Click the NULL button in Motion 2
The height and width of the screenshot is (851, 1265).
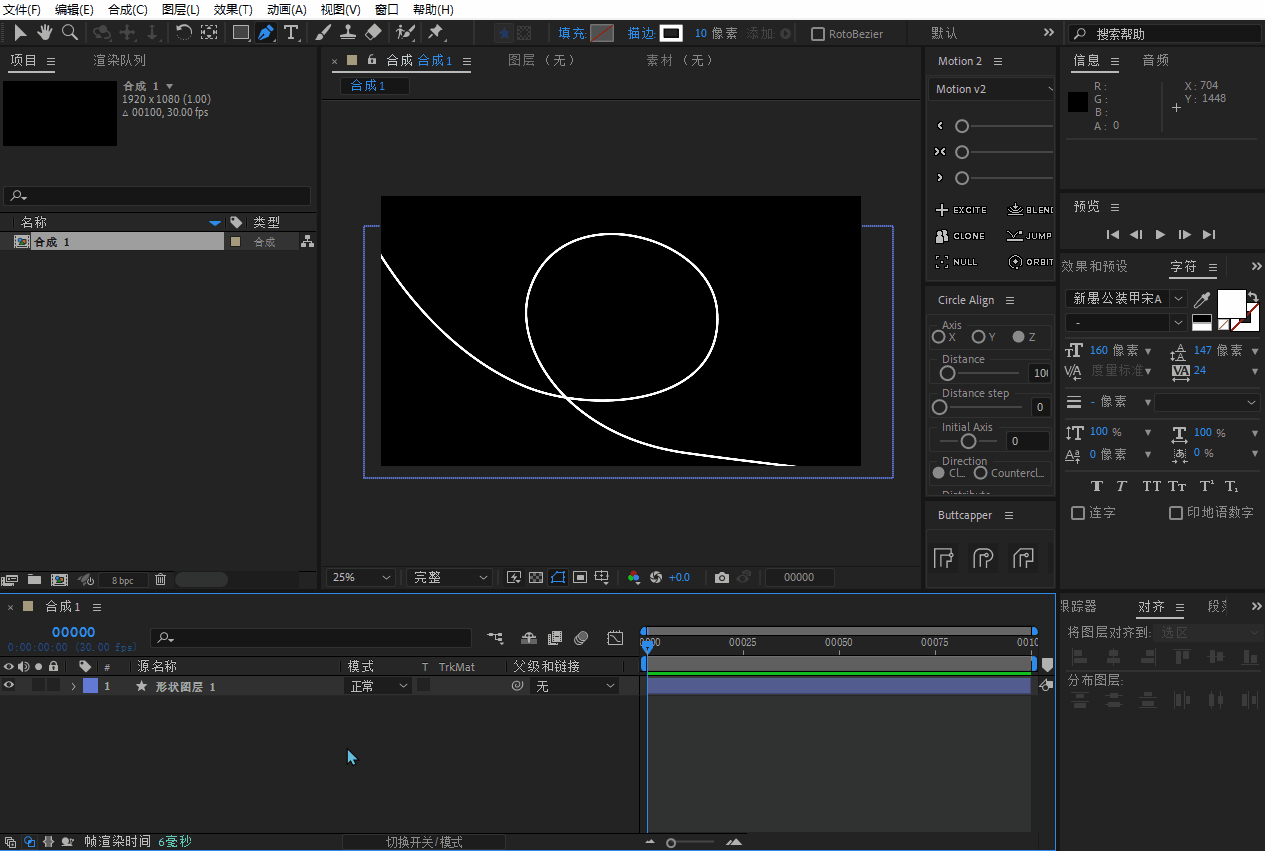956,262
